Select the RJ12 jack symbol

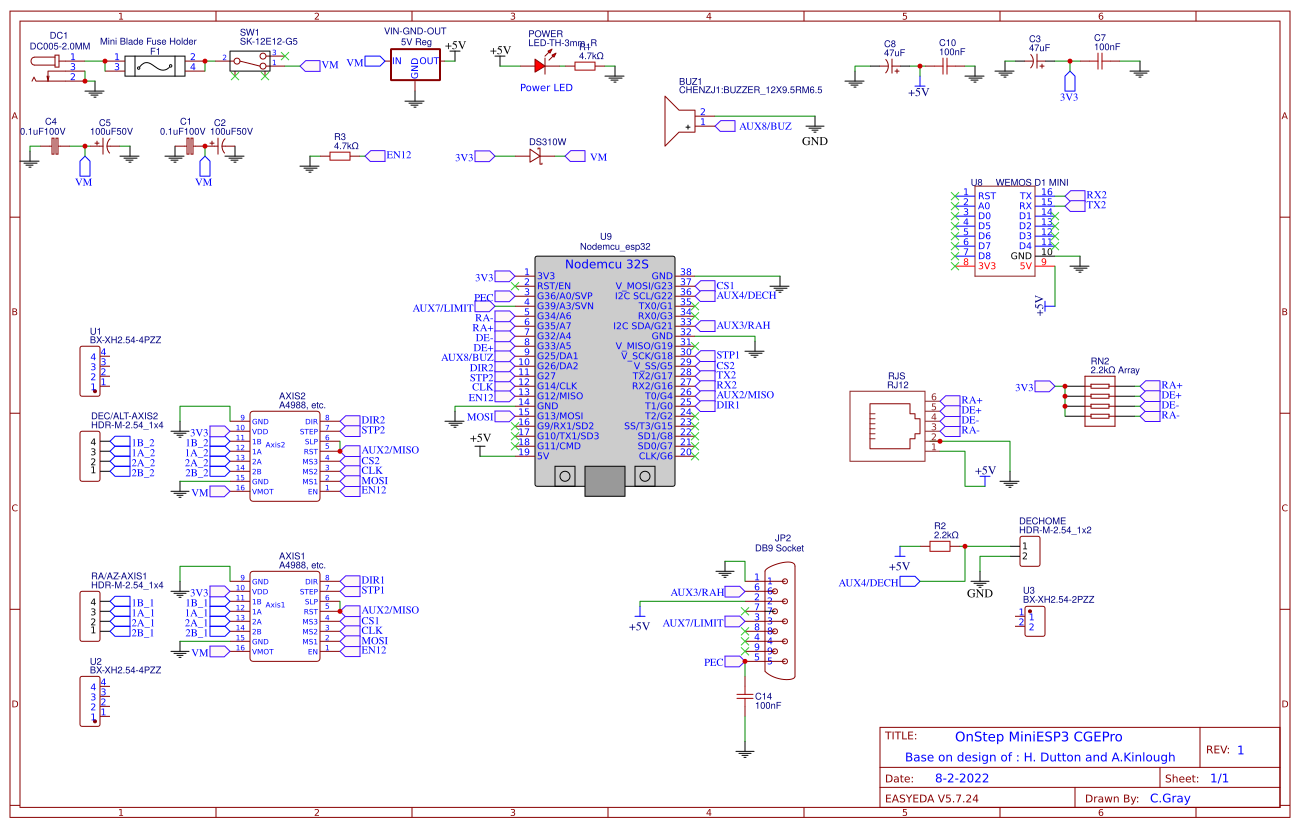(x=885, y=425)
